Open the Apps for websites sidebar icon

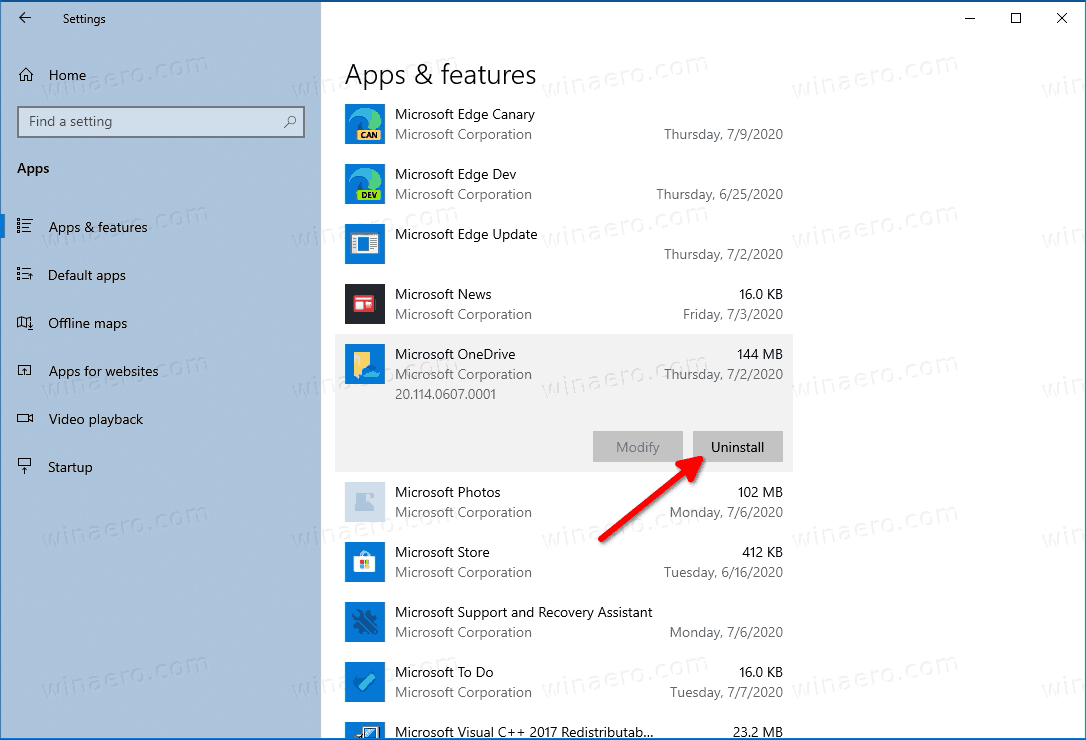click(25, 371)
